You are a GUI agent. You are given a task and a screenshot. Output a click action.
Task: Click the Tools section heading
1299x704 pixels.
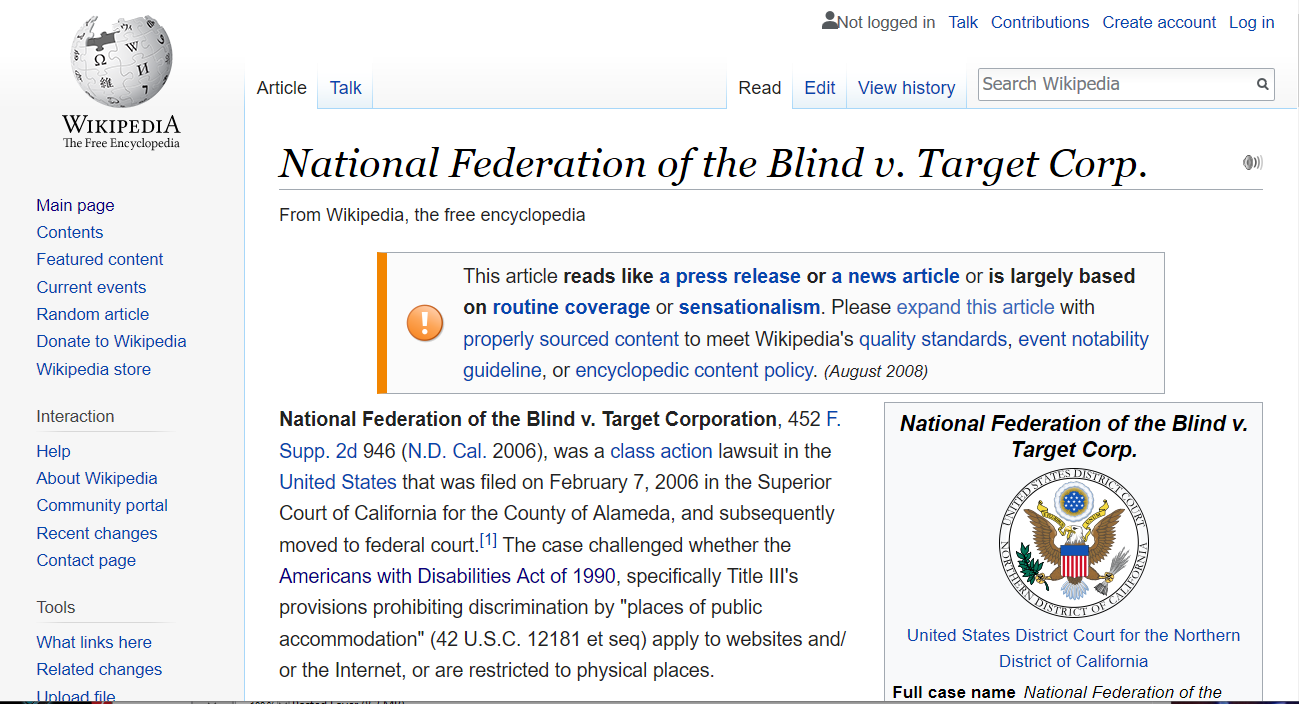56,607
